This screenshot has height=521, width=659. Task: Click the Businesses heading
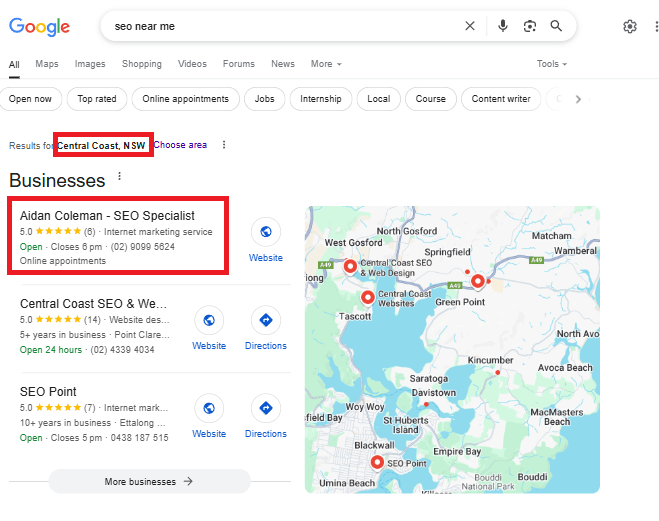pyautogui.click(x=57, y=181)
